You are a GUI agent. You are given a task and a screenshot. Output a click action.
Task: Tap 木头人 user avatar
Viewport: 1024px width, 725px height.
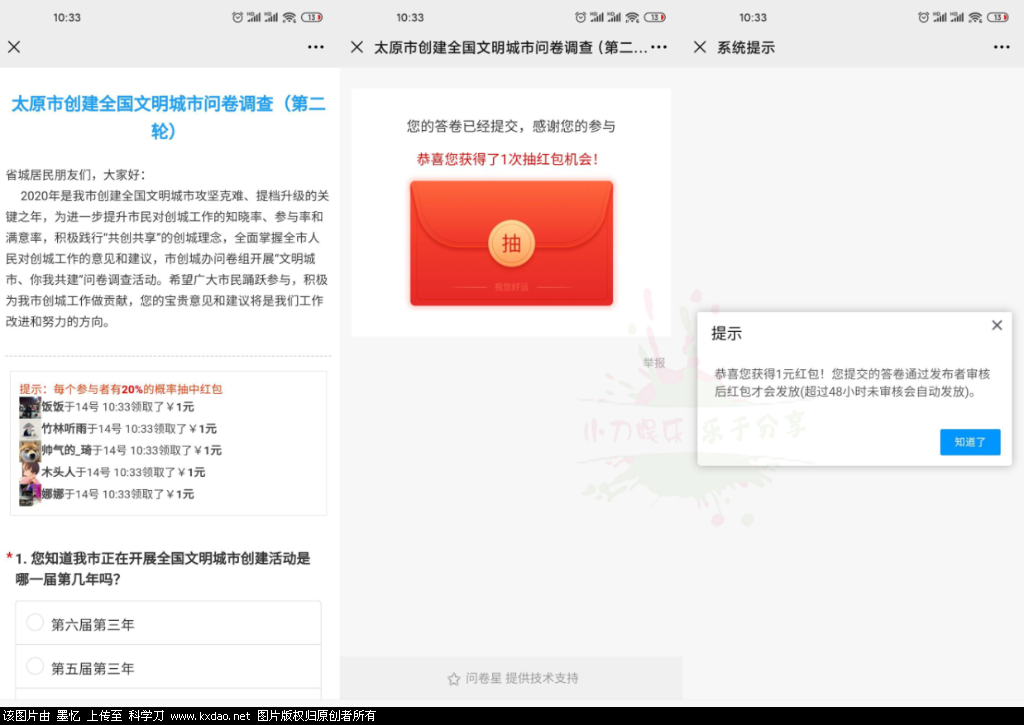coord(29,472)
